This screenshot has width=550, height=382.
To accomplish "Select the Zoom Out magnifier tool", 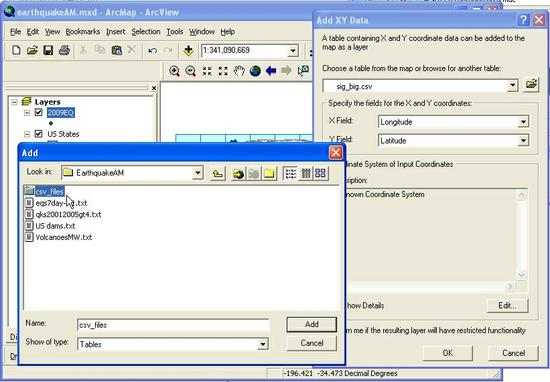I will (190, 71).
